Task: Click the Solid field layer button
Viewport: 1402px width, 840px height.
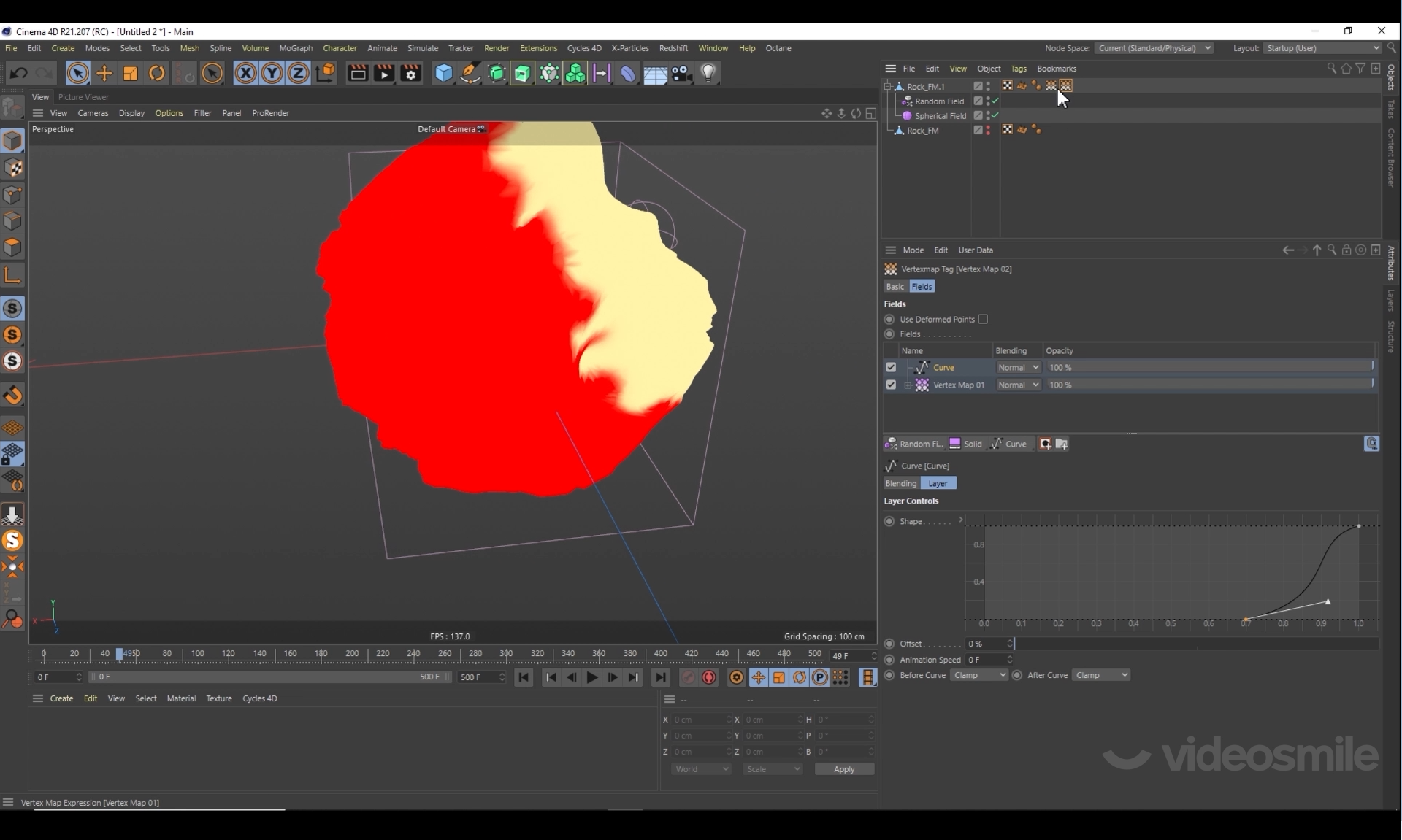Action: (965, 444)
